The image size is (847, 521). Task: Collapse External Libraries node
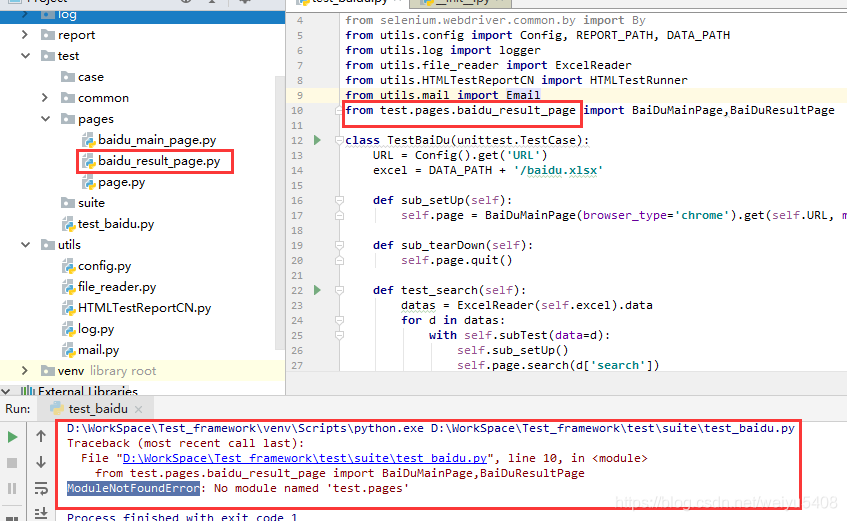point(5,391)
